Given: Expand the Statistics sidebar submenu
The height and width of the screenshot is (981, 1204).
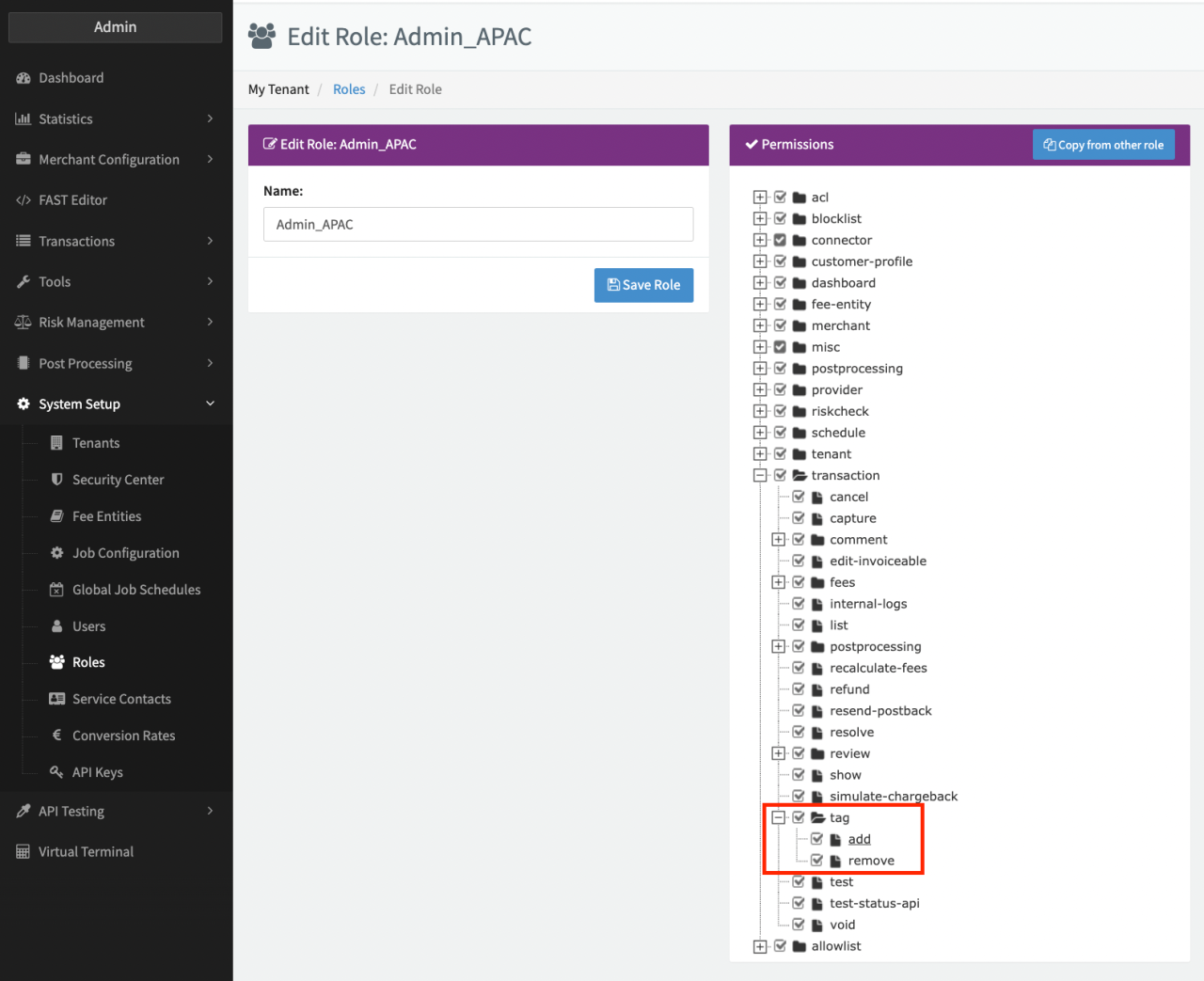Looking at the screenshot, I should coord(209,119).
